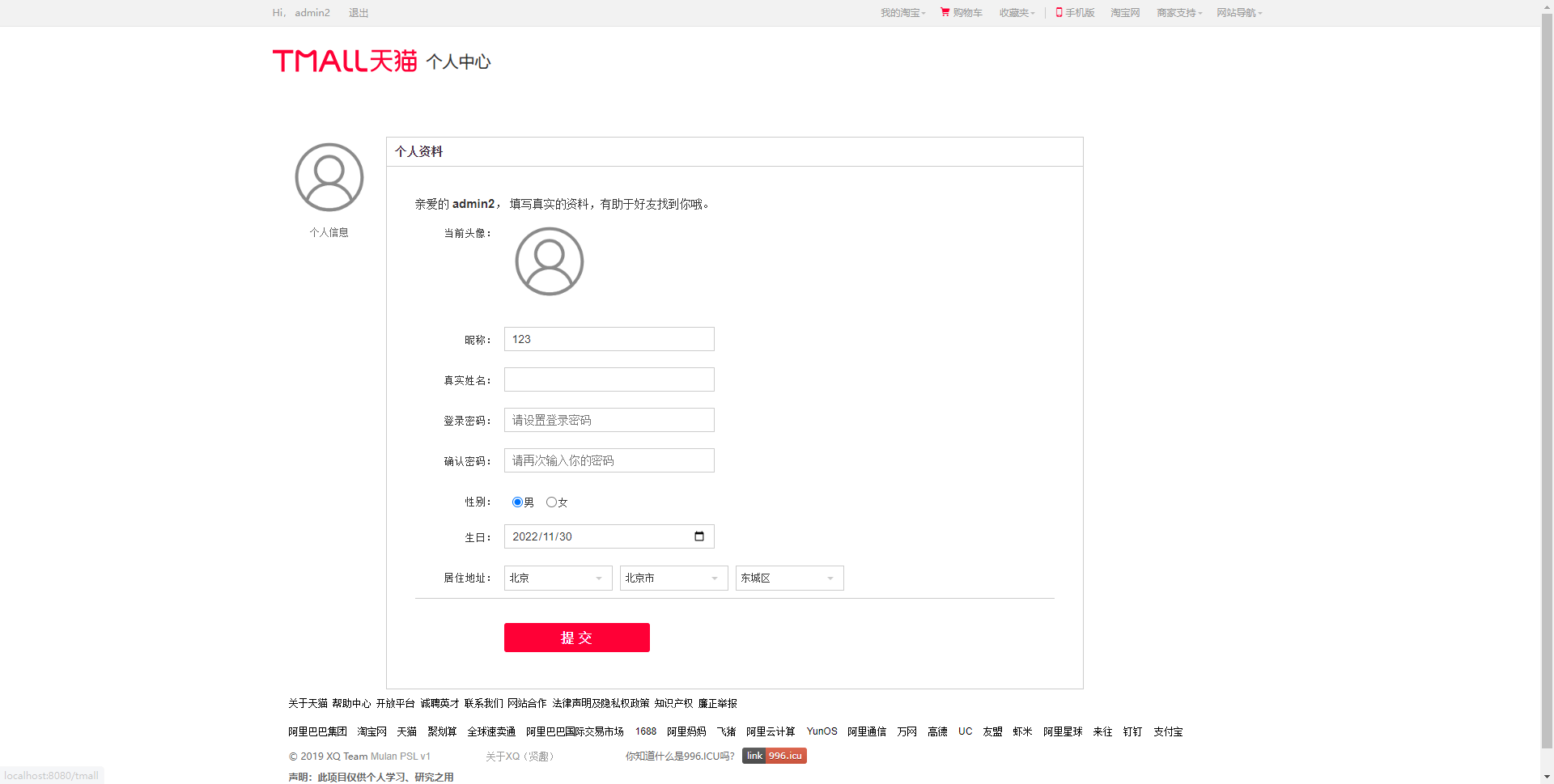The image size is (1554, 784).
Task: Click the TMALL logo
Action: tap(345, 61)
